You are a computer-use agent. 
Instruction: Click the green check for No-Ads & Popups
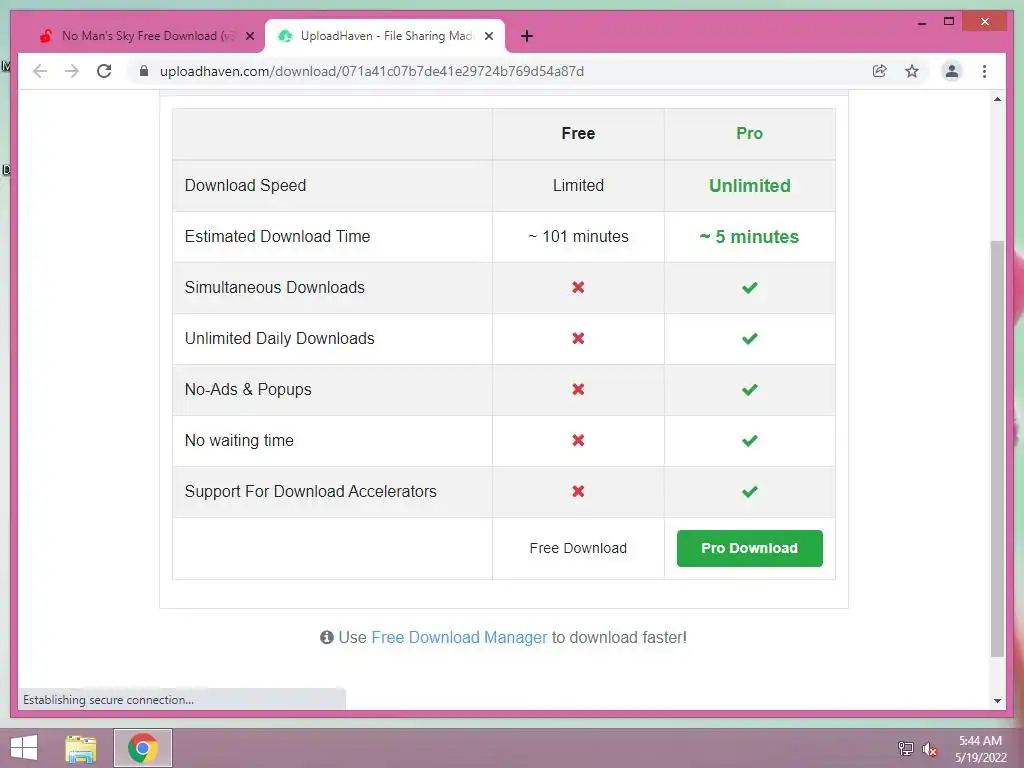750,389
